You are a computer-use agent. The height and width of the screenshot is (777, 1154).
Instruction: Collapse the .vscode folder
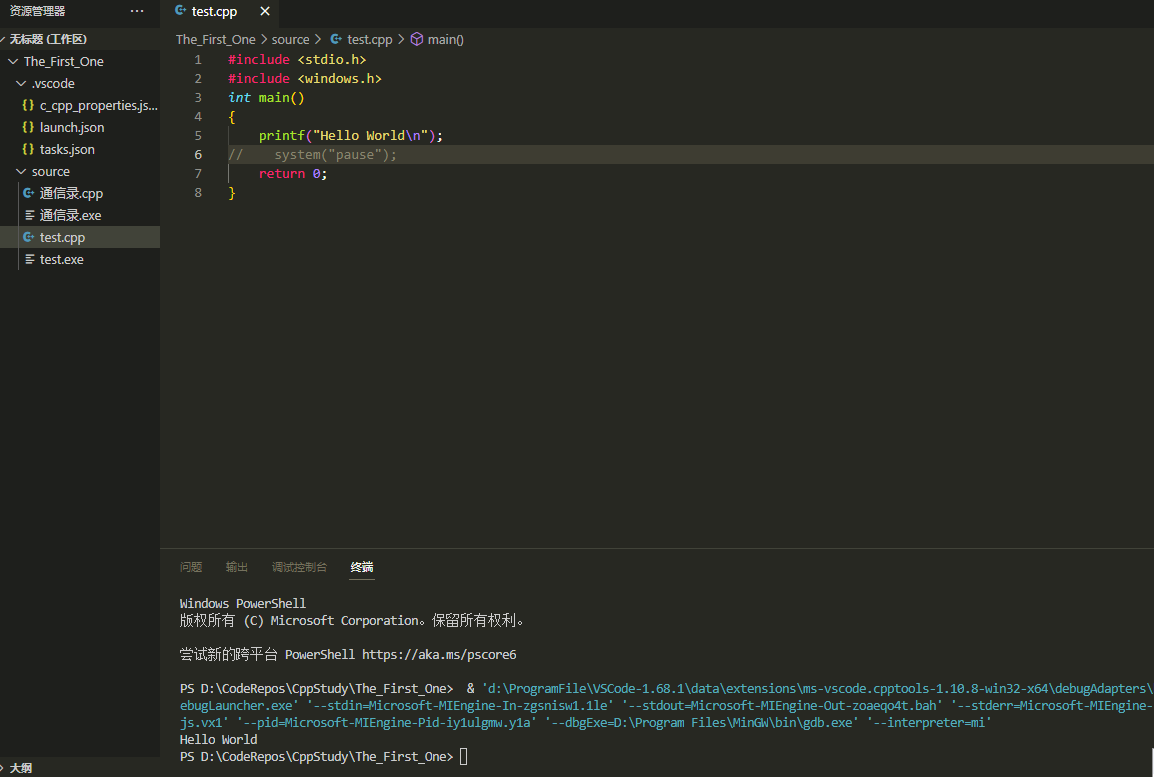(21, 83)
